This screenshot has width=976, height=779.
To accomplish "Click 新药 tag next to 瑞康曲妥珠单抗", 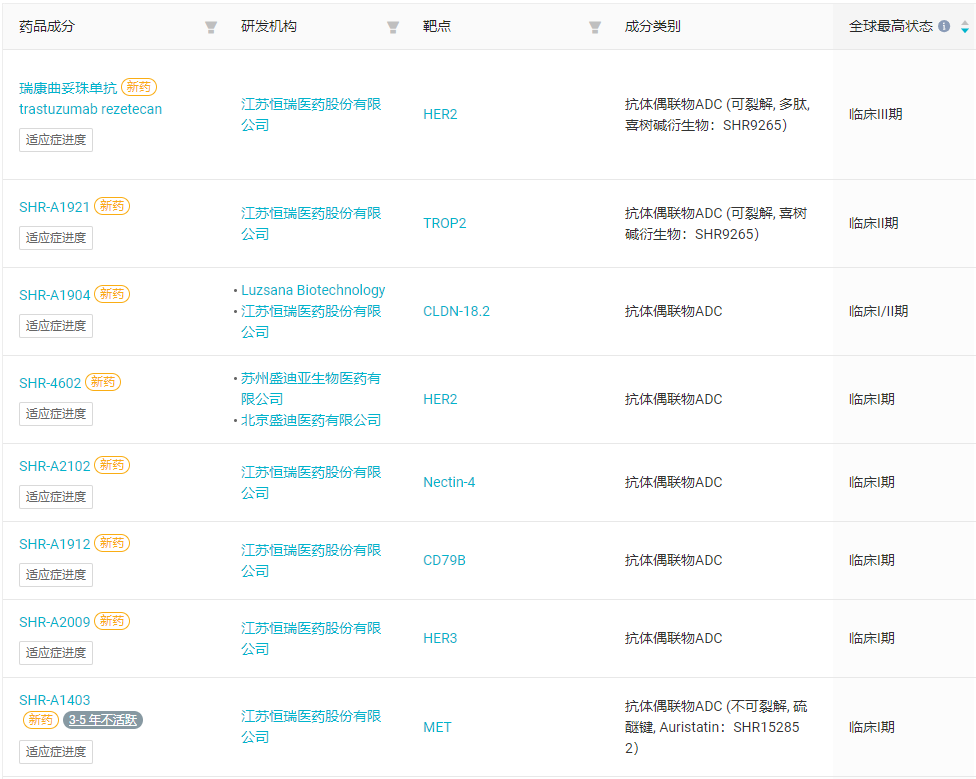I will point(139,87).
